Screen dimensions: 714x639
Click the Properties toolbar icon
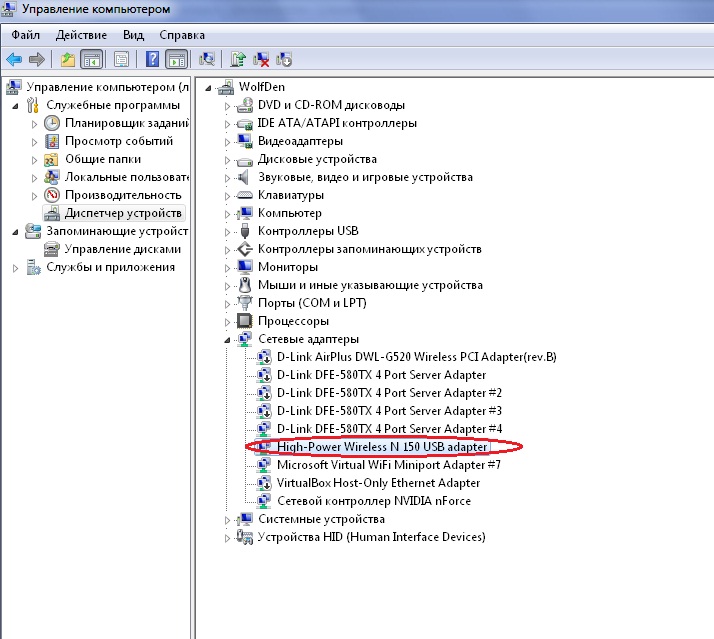(x=120, y=59)
